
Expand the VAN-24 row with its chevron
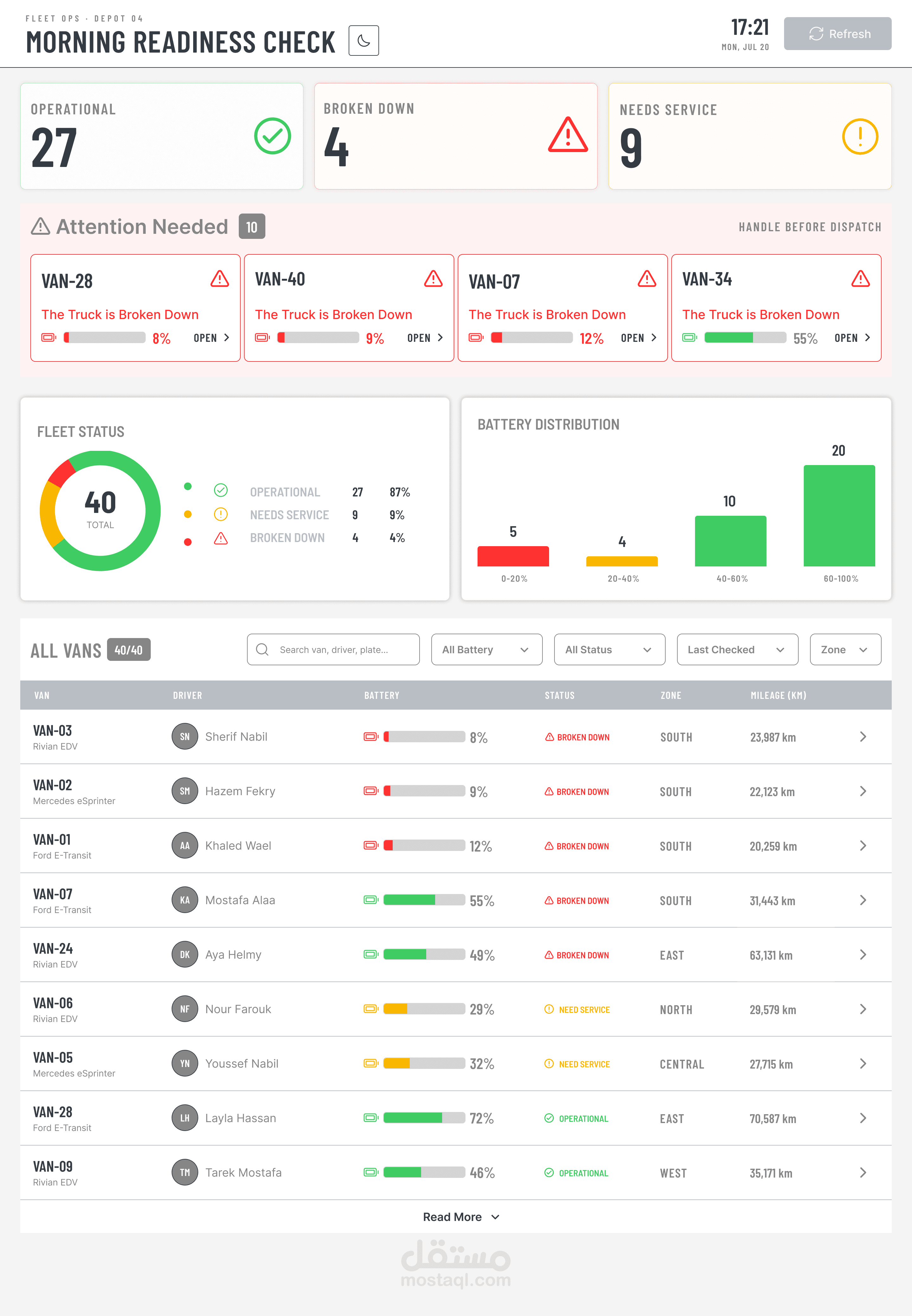863,955
